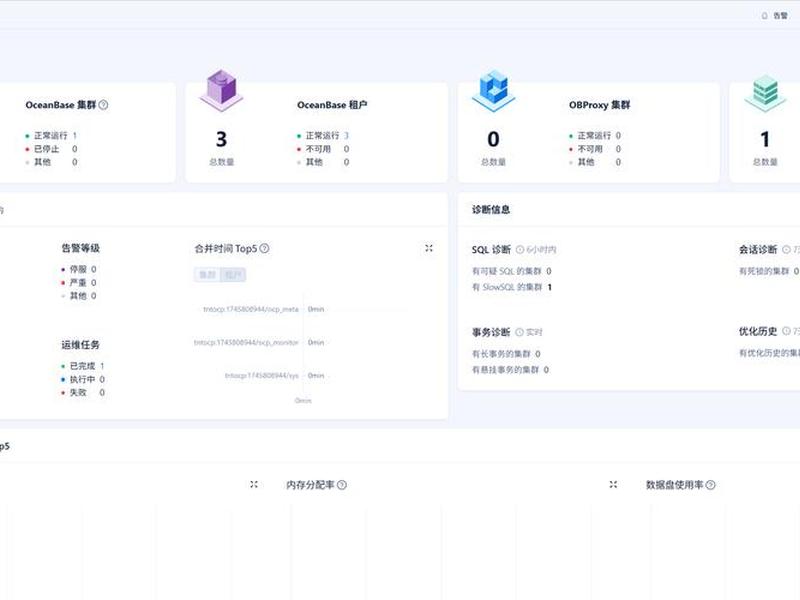Switch 合并时间 Top5 to 租户 view
The image size is (800, 600).
point(233,274)
